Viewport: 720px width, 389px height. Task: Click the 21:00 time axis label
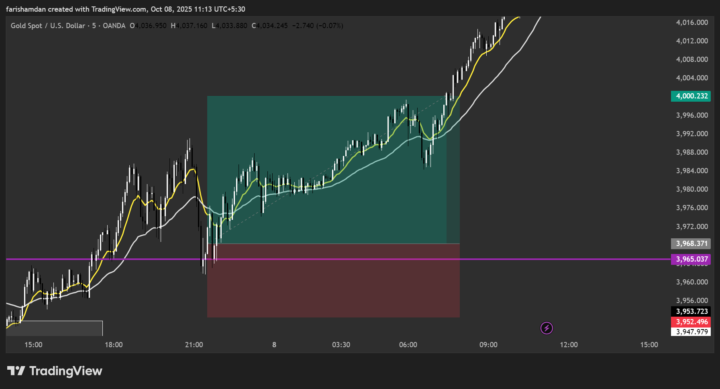(x=194, y=344)
